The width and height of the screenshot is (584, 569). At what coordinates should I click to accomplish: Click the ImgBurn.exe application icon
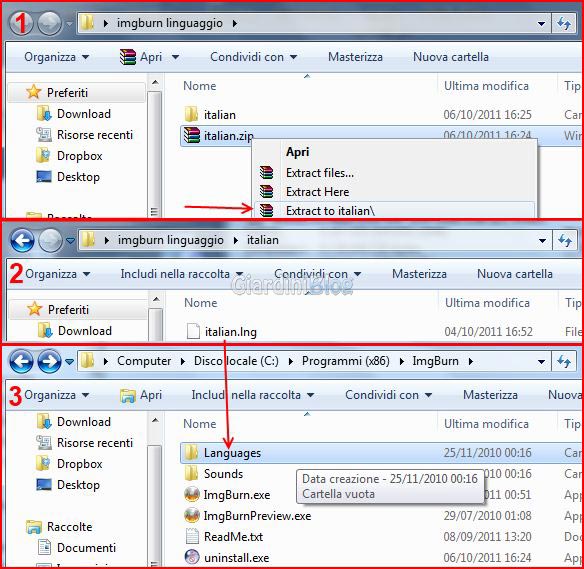tap(192, 494)
